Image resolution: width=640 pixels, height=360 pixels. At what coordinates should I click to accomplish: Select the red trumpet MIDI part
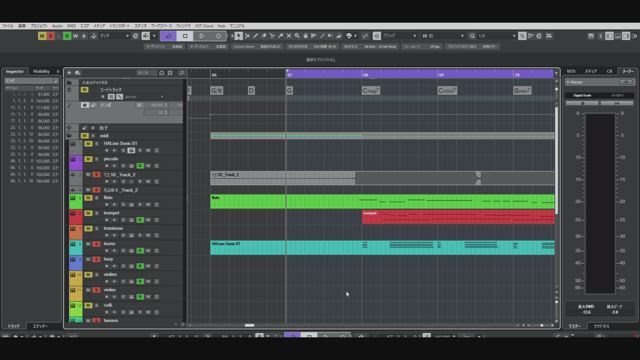458,217
